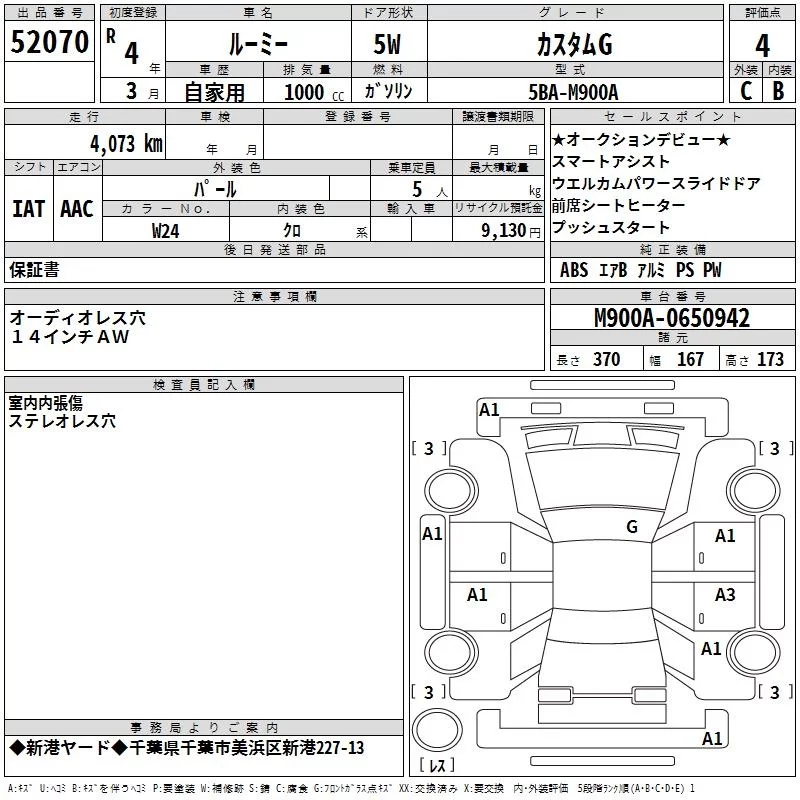This screenshot has height=800, width=800.
Task: Click the vehicle history value 自家用
Action: 214,92
